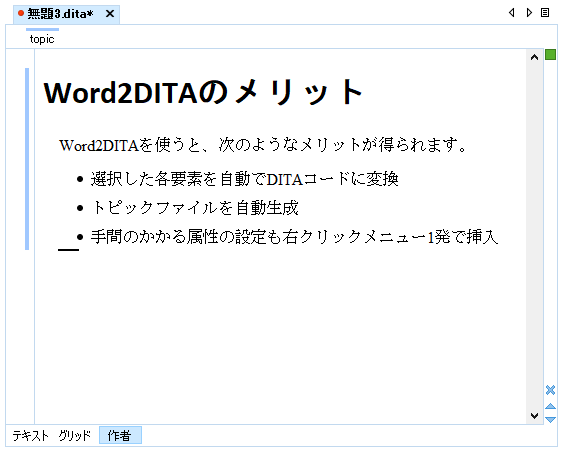The image size is (562, 453).
Task: Click the blue fold bar beside topic
Action: [x=27, y=159]
